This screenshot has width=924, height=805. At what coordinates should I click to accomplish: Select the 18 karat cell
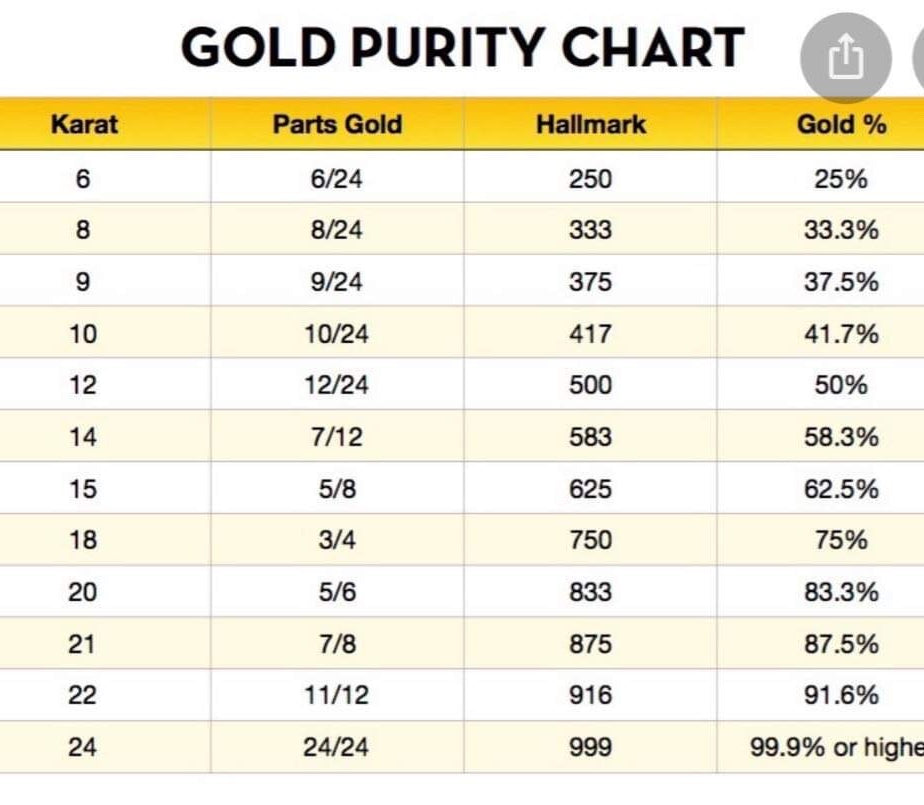[83, 540]
